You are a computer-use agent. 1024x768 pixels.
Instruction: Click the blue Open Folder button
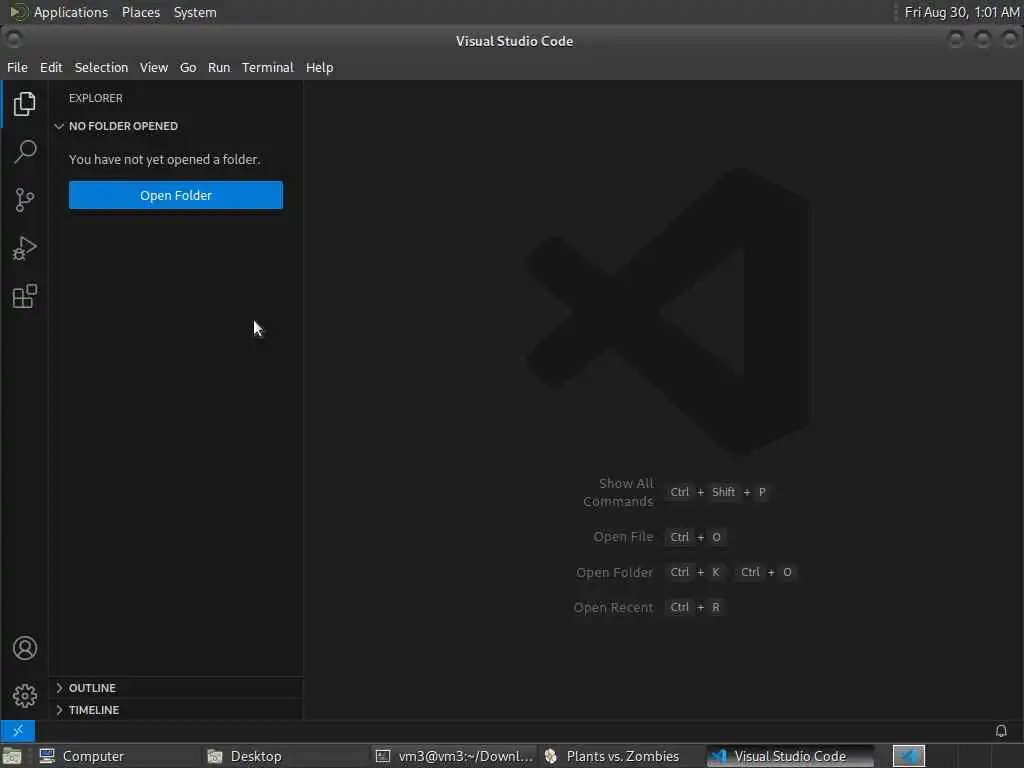(176, 195)
